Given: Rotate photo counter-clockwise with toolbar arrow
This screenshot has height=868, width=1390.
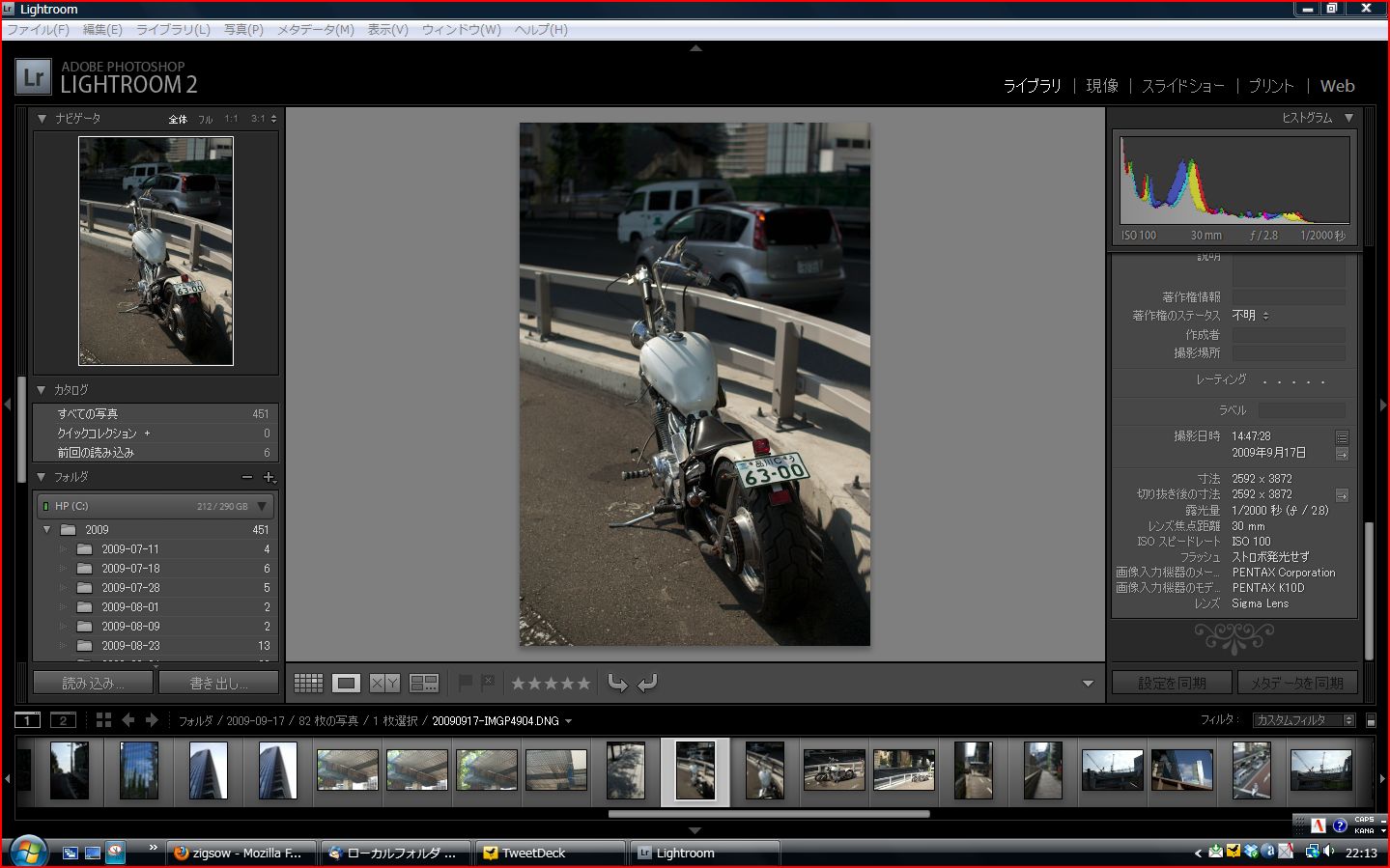Looking at the screenshot, I should [x=617, y=684].
